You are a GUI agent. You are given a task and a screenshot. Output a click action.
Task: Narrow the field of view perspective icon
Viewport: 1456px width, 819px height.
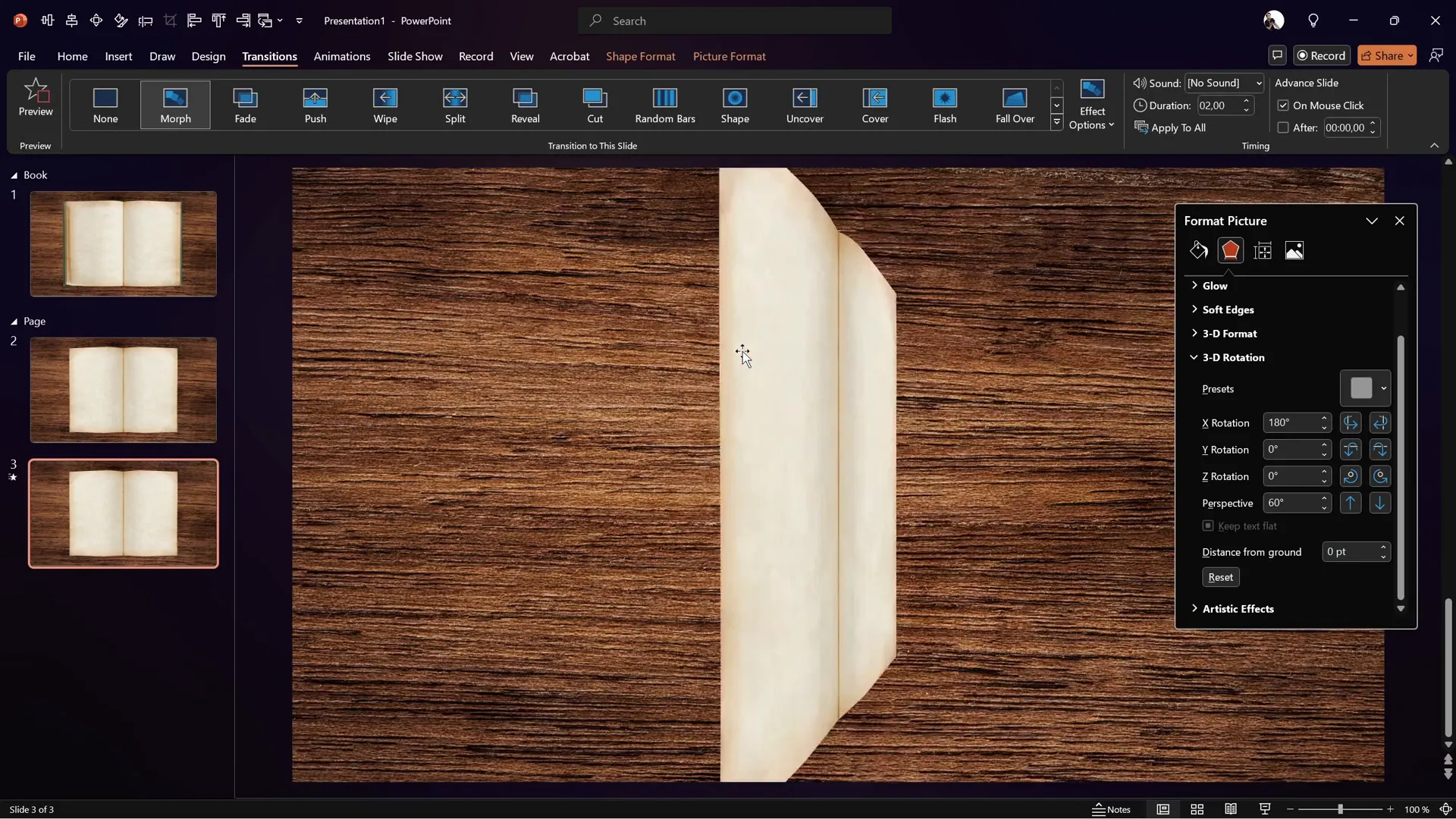[x=1351, y=503]
